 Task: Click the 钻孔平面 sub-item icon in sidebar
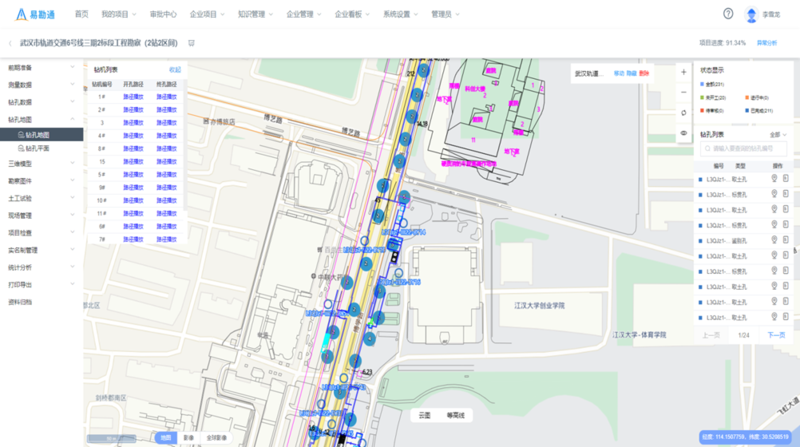[21, 148]
